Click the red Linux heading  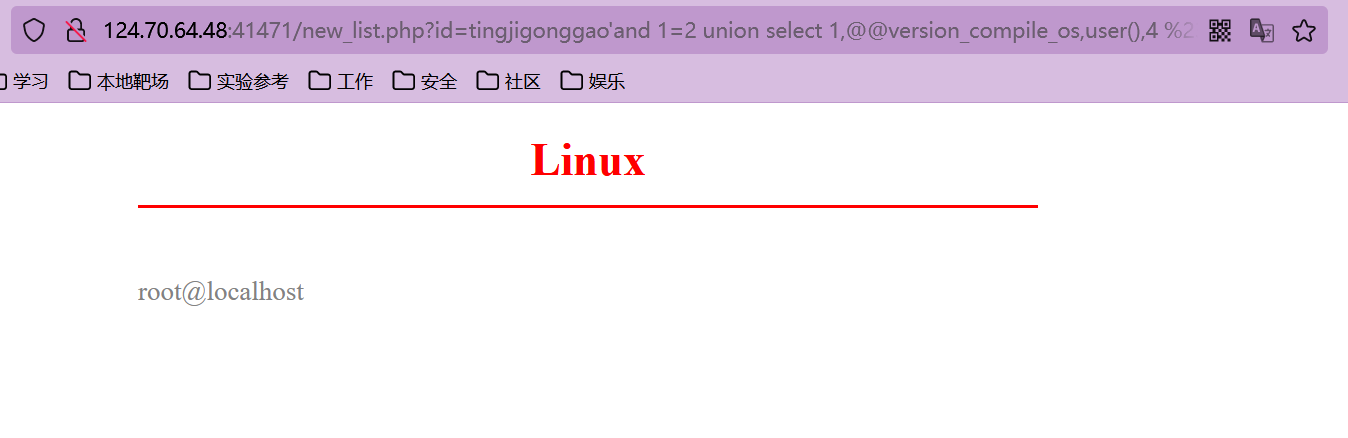pos(588,160)
